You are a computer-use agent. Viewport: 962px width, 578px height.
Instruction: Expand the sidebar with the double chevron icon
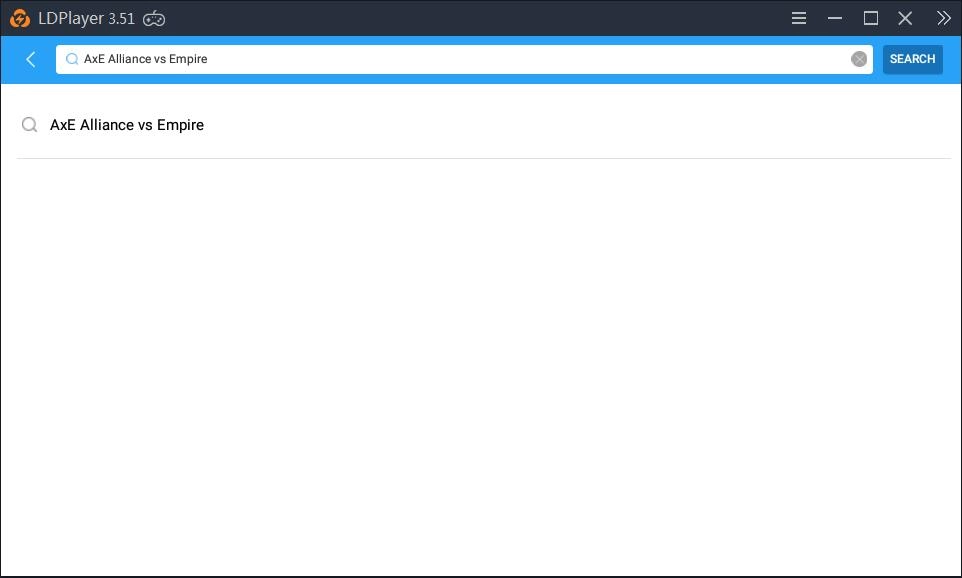point(943,18)
